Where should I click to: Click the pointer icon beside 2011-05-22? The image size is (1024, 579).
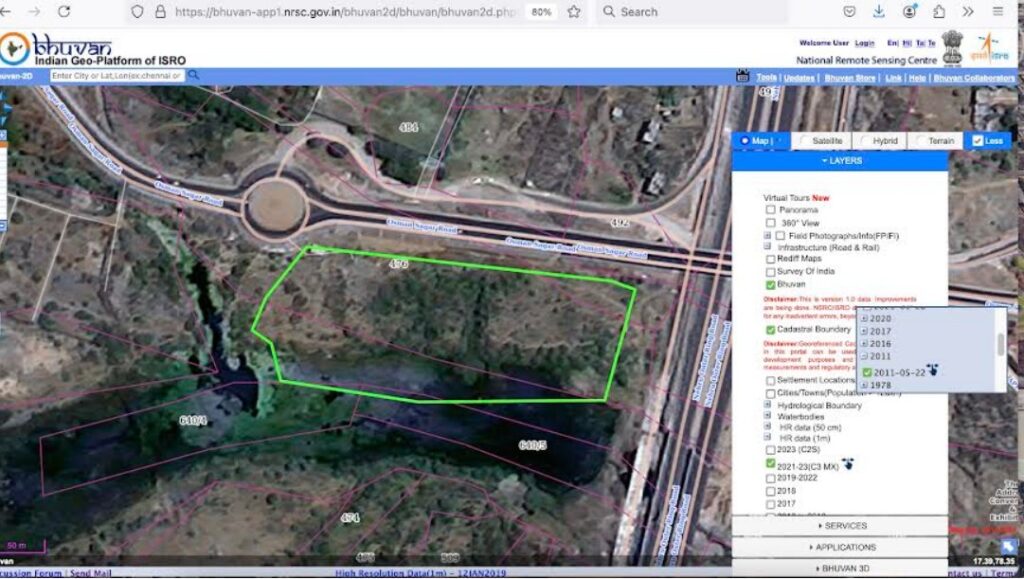click(x=932, y=371)
